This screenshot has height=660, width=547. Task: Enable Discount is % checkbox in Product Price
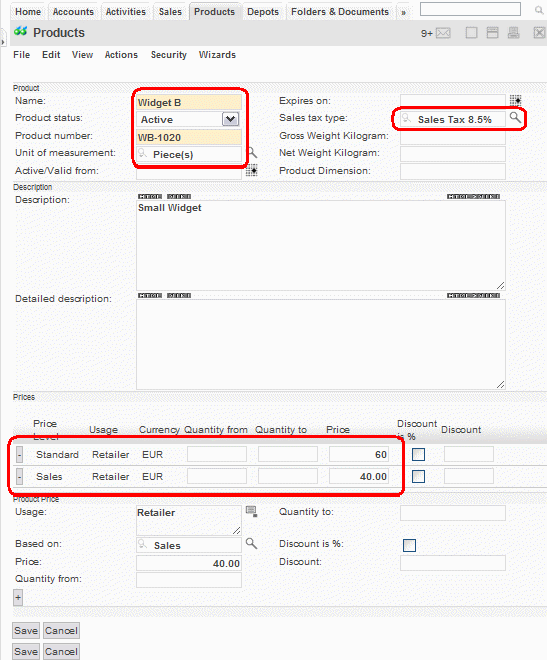click(x=409, y=545)
